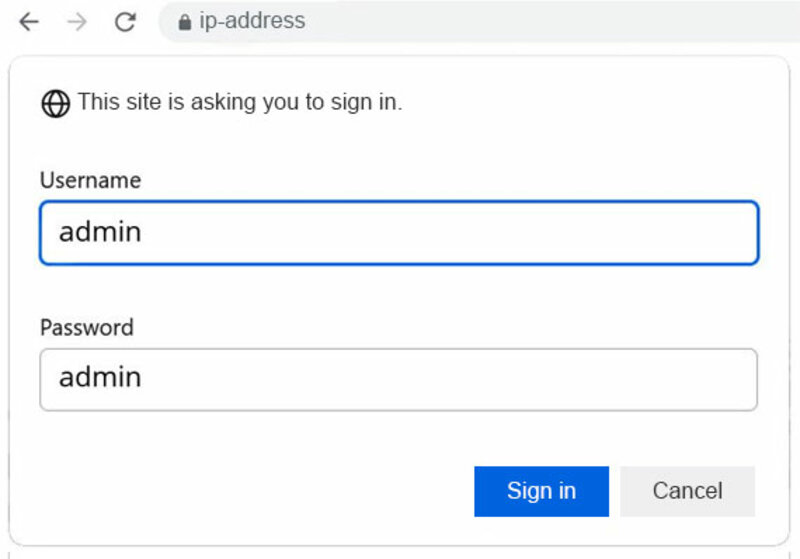Click the globe icon in sign-in dialog
The width and height of the screenshot is (800, 559).
pyautogui.click(x=55, y=103)
